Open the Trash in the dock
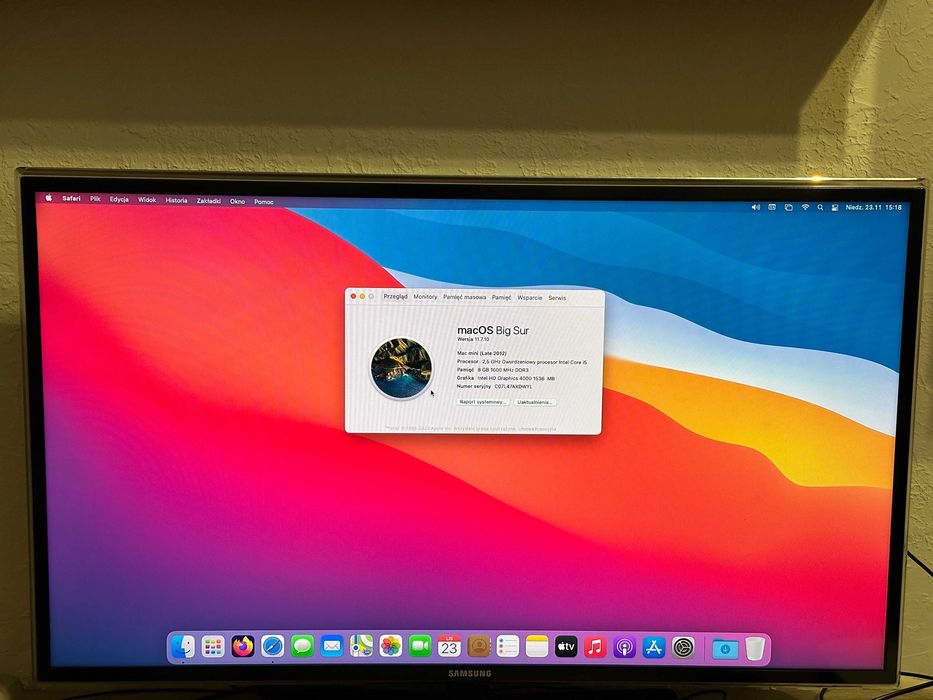933x700 pixels. click(x=754, y=649)
